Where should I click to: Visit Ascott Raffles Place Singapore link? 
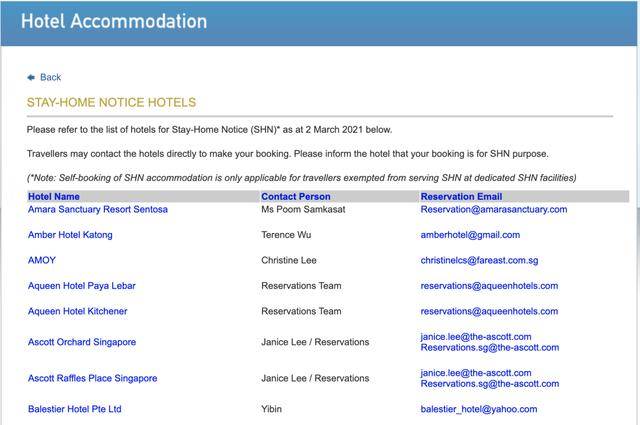pos(92,378)
